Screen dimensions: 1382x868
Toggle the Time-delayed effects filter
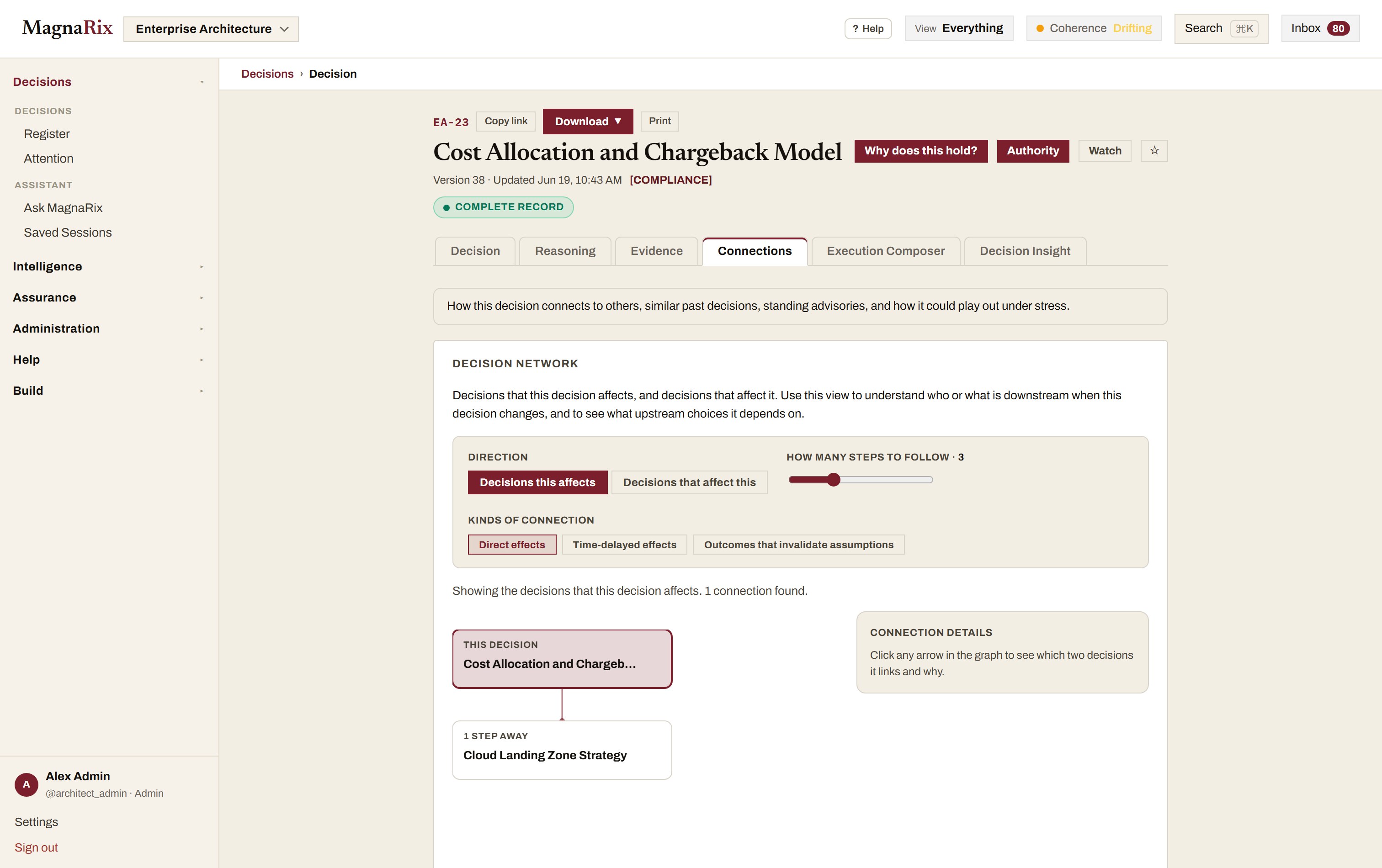click(x=624, y=545)
